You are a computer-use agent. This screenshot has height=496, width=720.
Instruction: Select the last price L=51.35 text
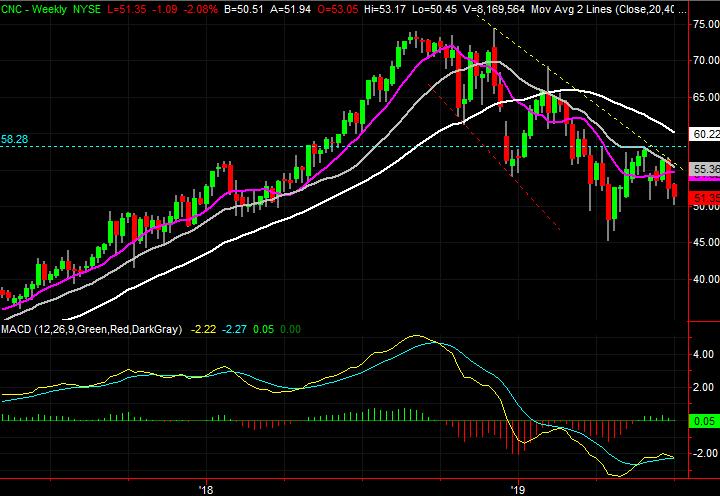click(x=127, y=9)
